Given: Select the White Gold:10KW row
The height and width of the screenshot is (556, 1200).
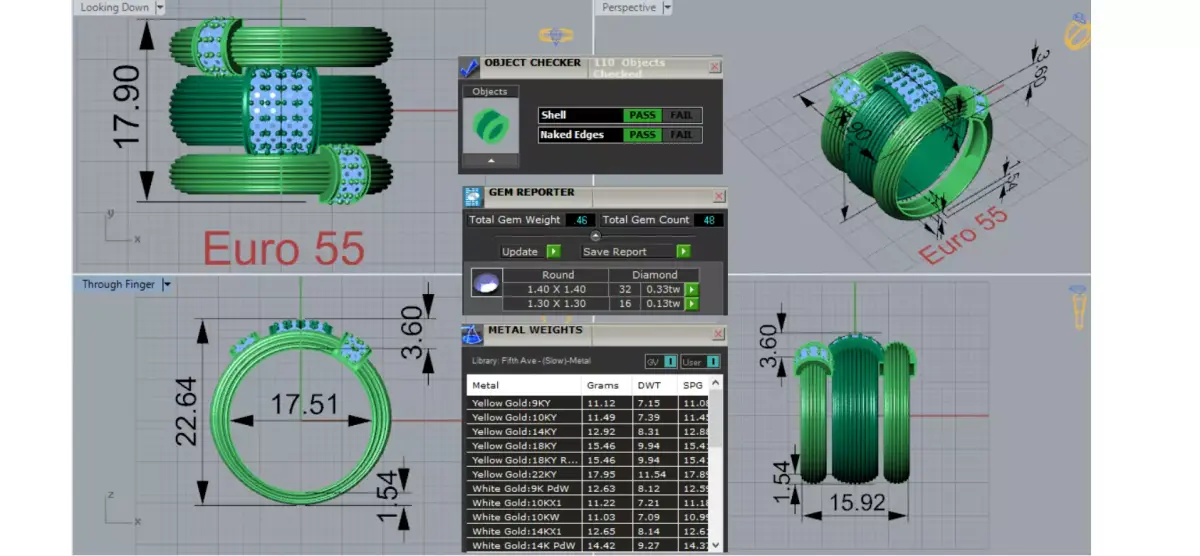Looking at the screenshot, I should (x=589, y=517).
